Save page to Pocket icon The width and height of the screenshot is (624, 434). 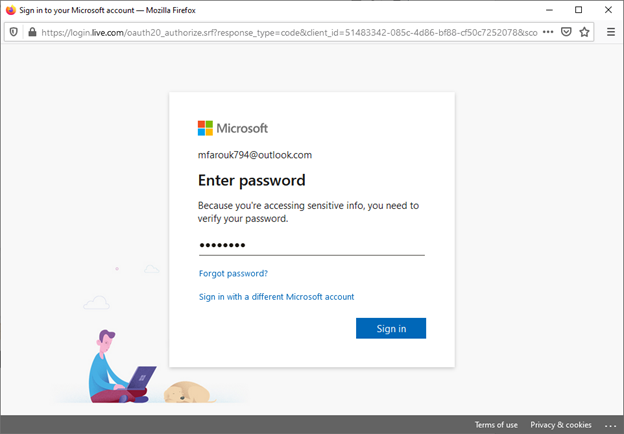[566, 32]
